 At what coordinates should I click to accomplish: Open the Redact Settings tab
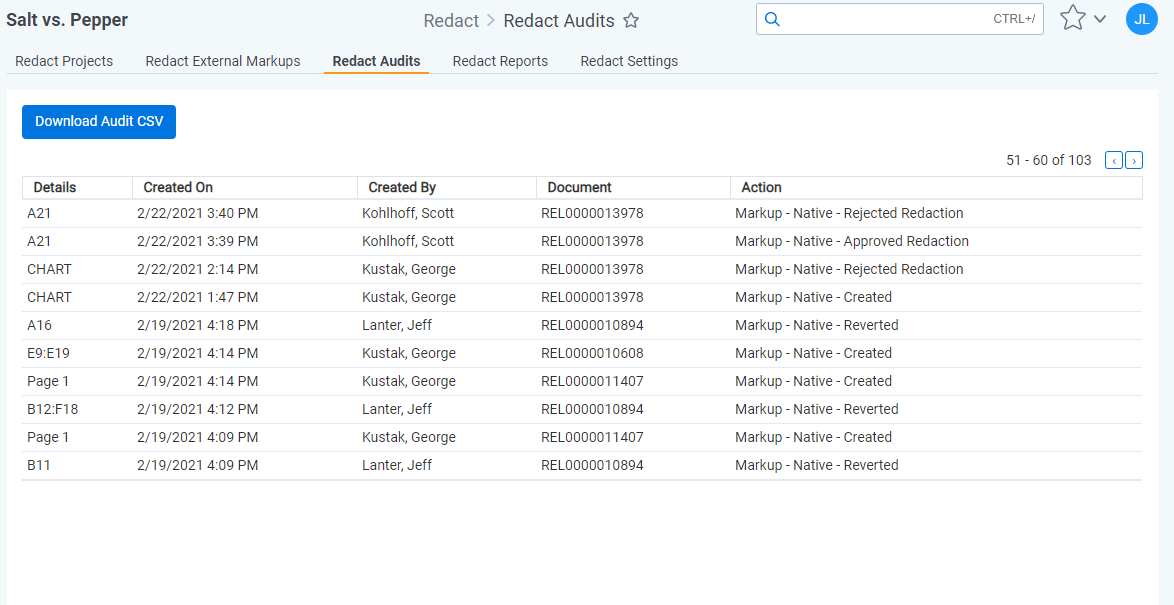pyautogui.click(x=630, y=61)
